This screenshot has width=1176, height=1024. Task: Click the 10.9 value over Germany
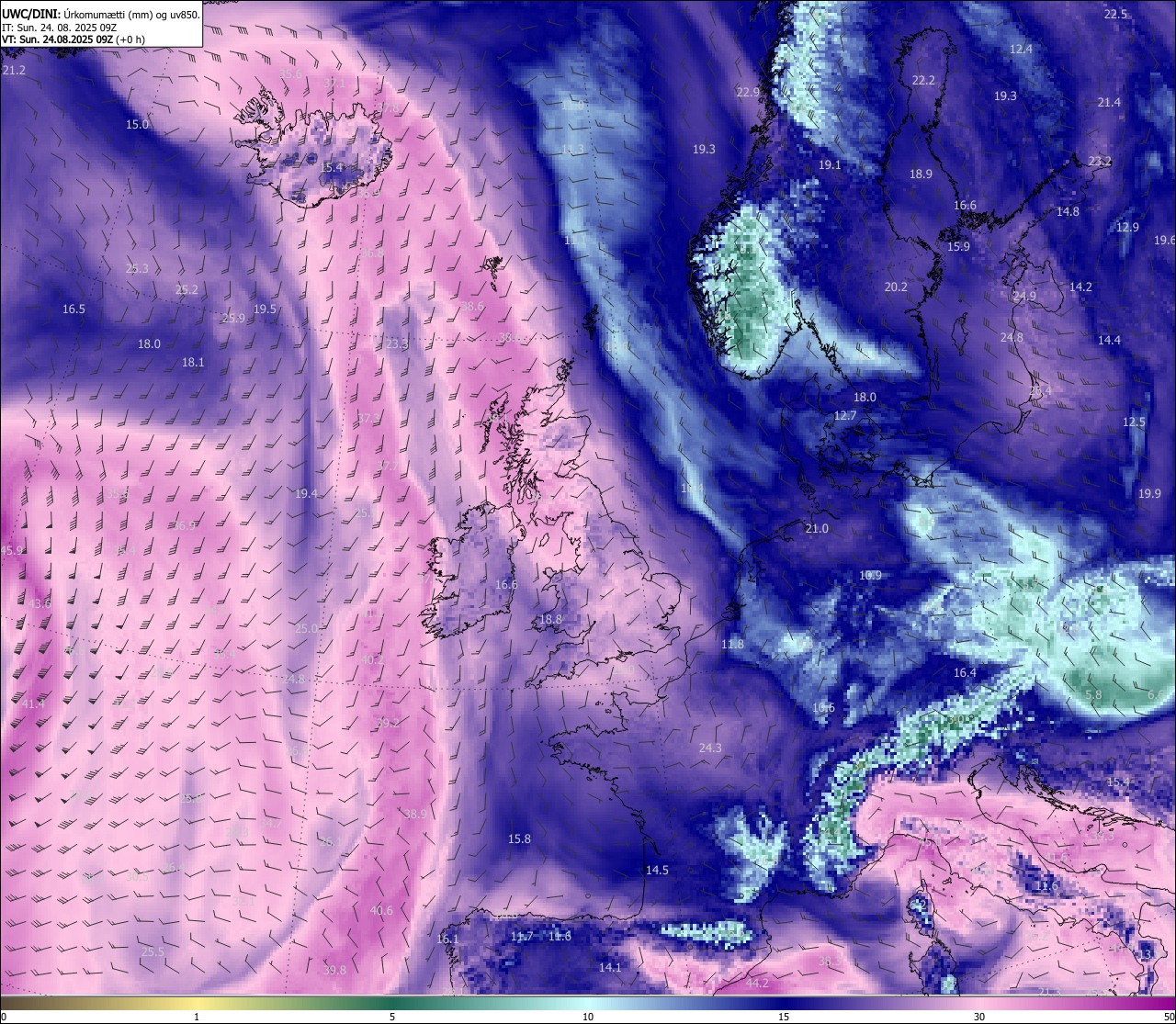click(870, 576)
